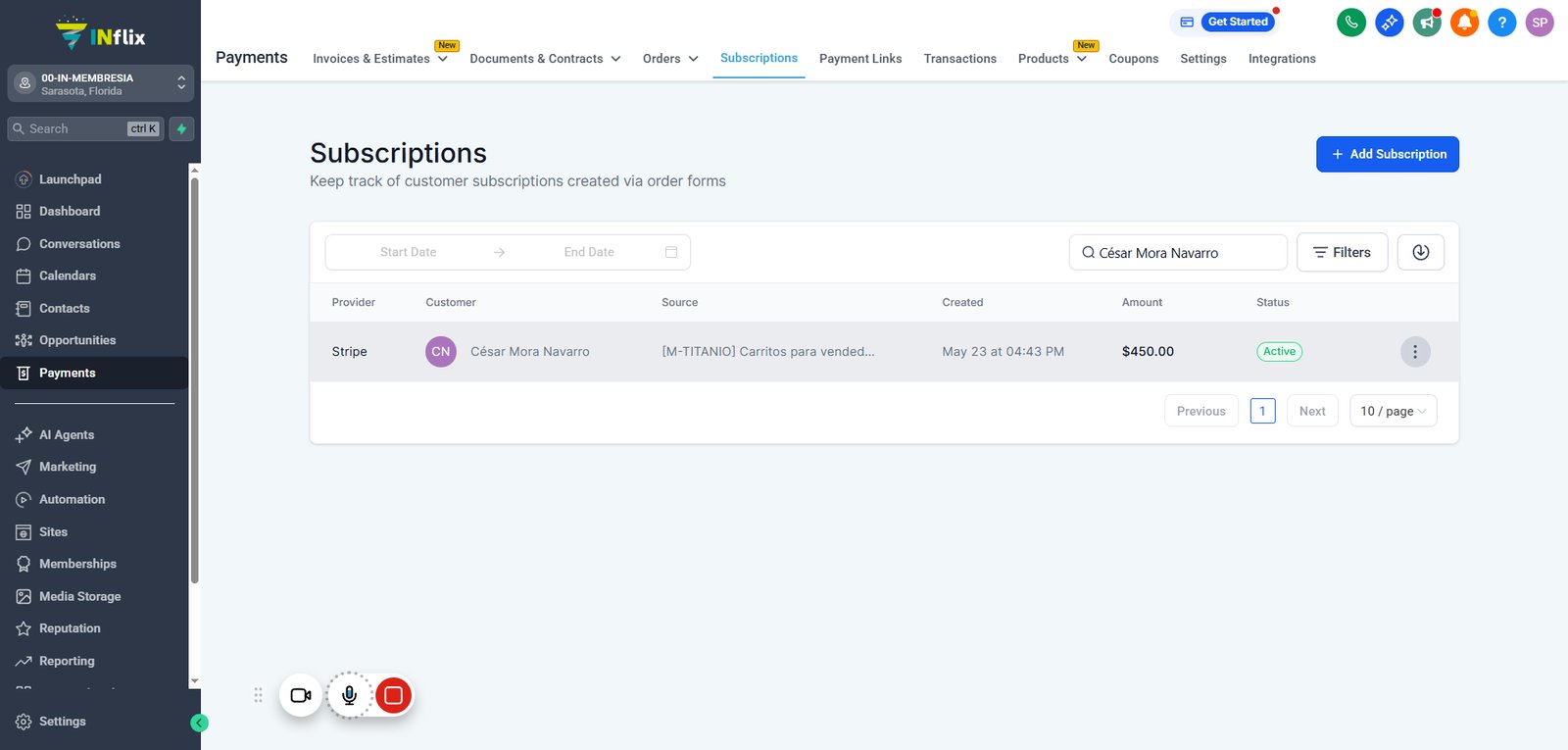Open the blue AI sparkle assistant icon
The image size is (1568, 750).
pos(1389,22)
